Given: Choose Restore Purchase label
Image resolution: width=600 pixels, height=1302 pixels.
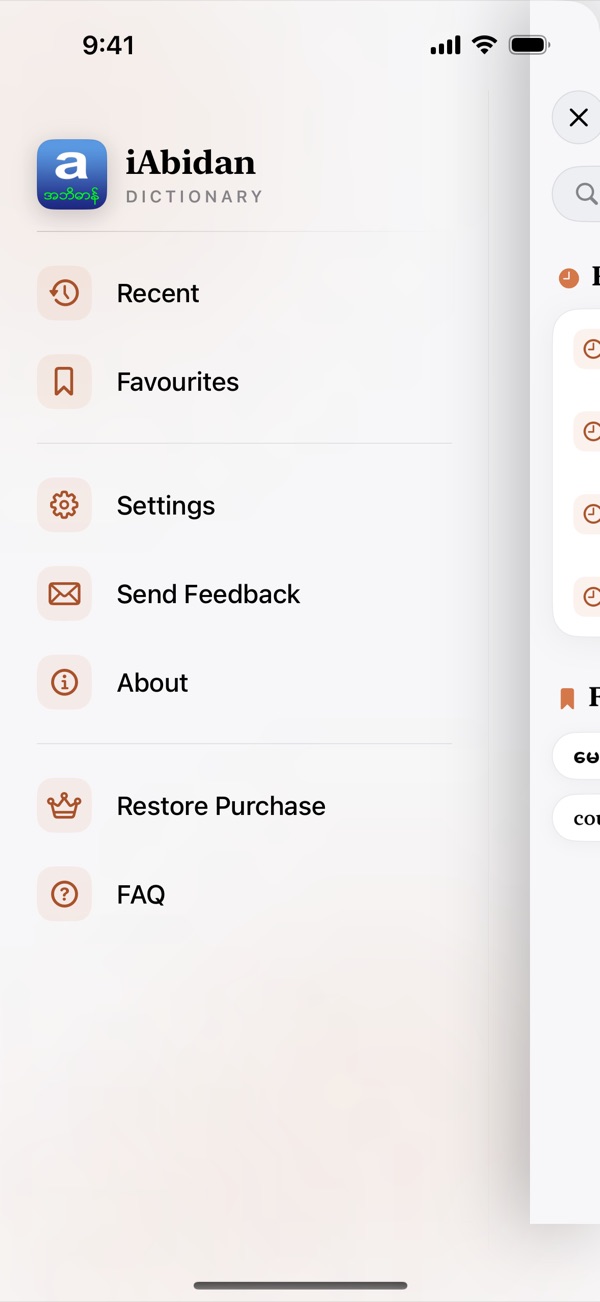Looking at the screenshot, I should (221, 806).
